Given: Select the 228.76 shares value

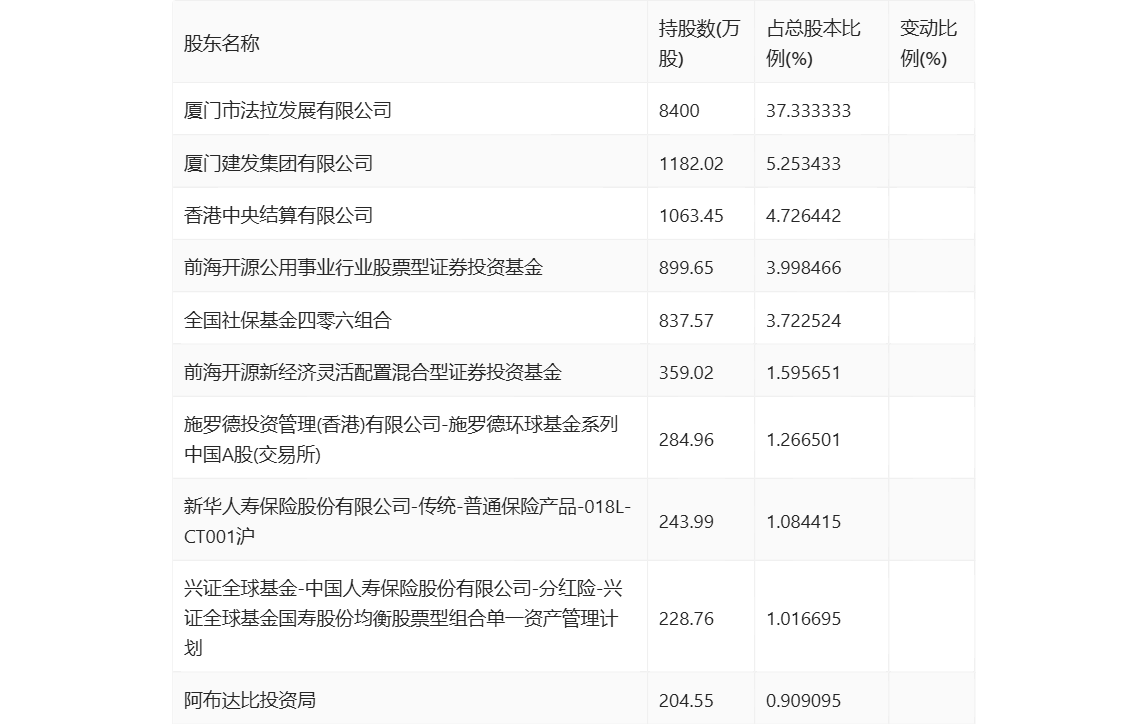Looking at the screenshot, I should pyautogui.click(x=686, y=619).
